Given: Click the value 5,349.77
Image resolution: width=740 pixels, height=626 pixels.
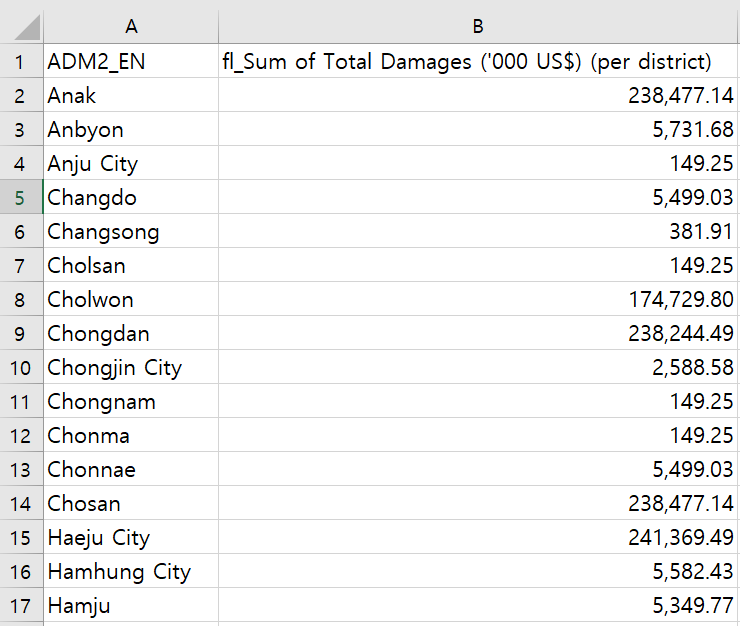Looking at the screenshot, I should click(x=478, y=605).
